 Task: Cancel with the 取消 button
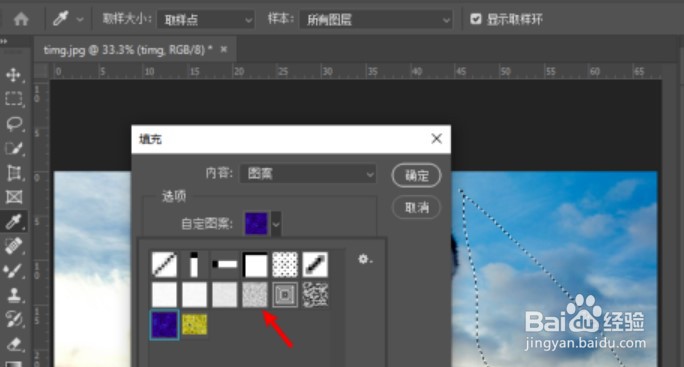(416, 207)
